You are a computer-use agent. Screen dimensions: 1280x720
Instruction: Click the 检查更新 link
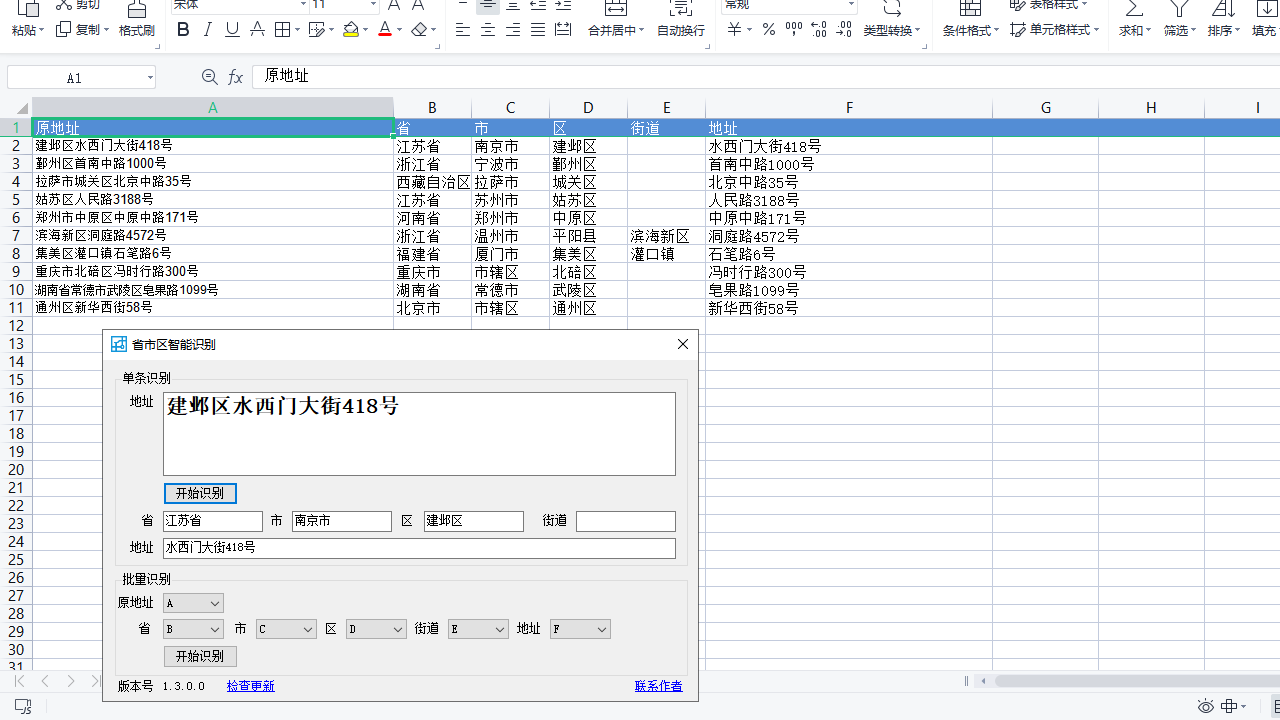pyautogui.click(x=250, y=686)
